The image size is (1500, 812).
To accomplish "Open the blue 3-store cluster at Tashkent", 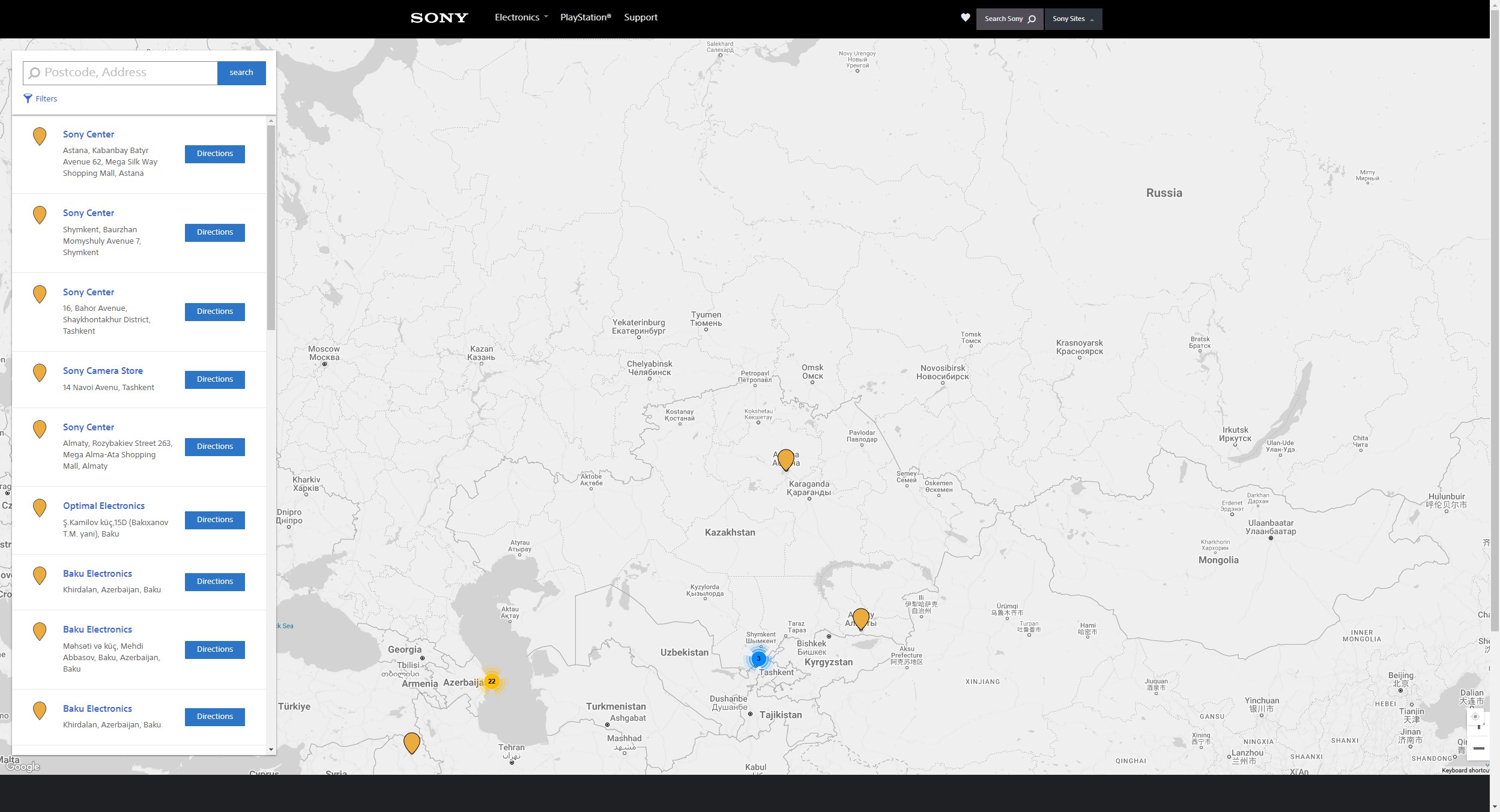I will click(758, 658).
